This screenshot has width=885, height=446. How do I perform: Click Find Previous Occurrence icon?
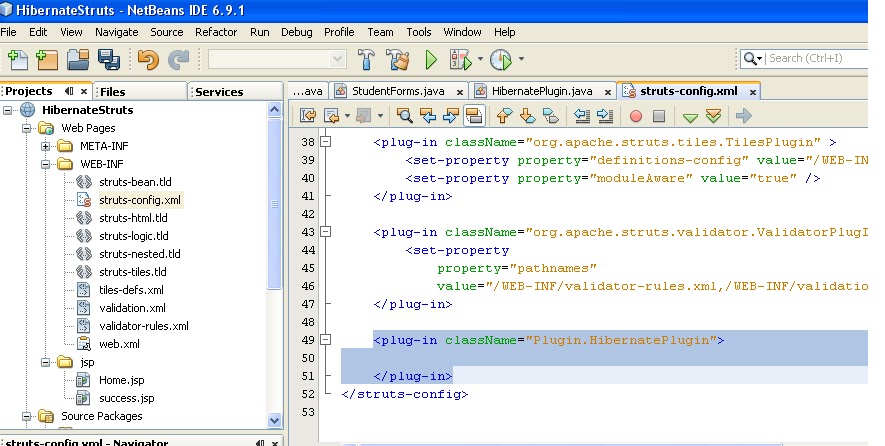(x=428, y=116)
